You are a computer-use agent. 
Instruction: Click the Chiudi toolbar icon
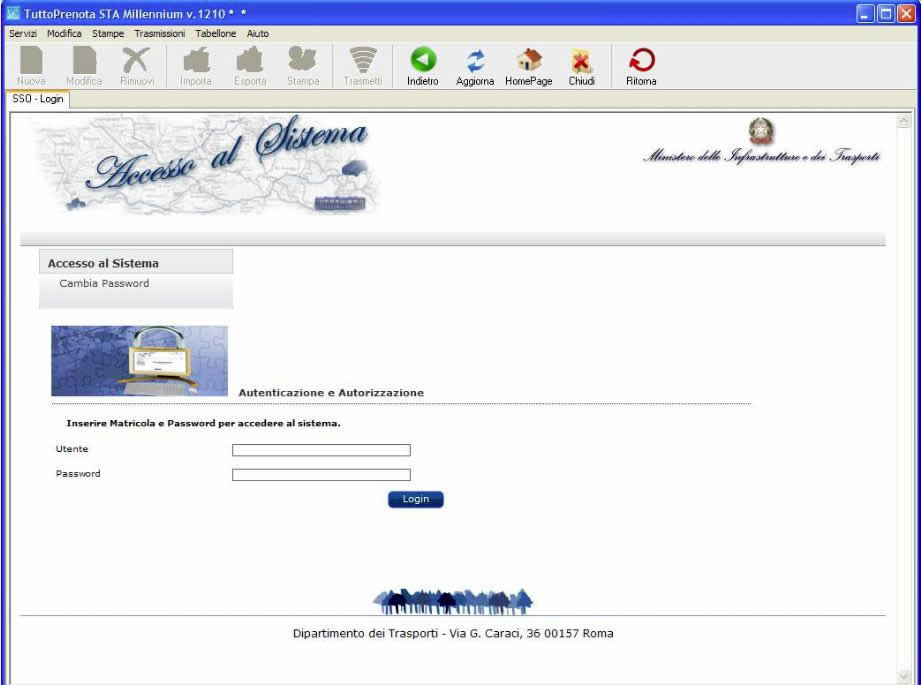pos(581,61)
